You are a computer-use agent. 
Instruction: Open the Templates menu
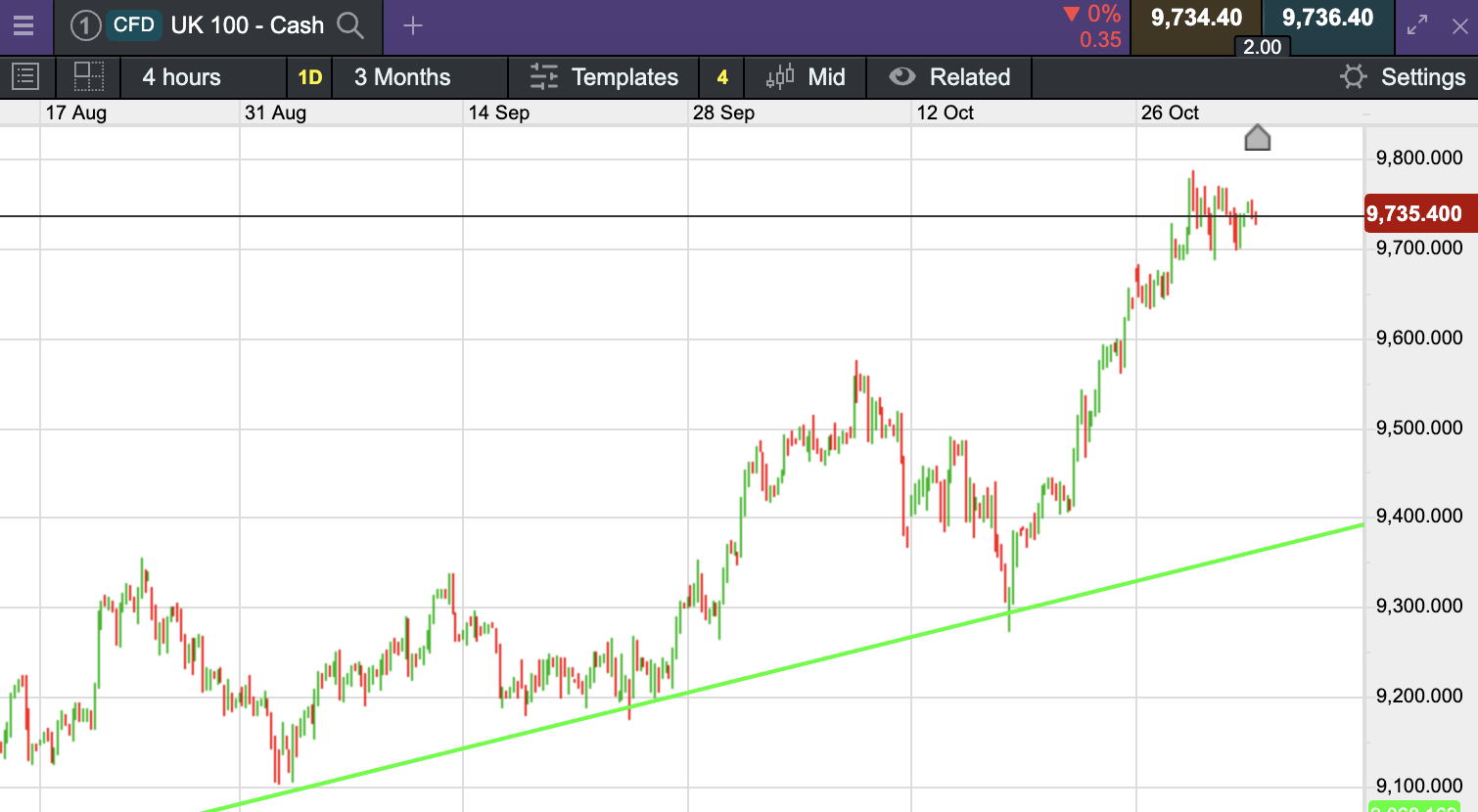coord(604,77)
